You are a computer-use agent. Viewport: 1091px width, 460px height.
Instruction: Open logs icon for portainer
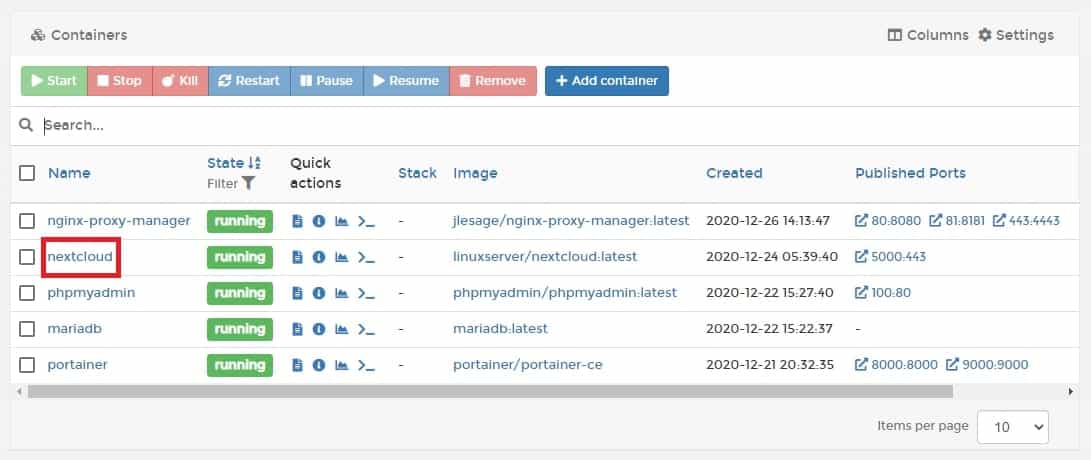click(297, 365)
